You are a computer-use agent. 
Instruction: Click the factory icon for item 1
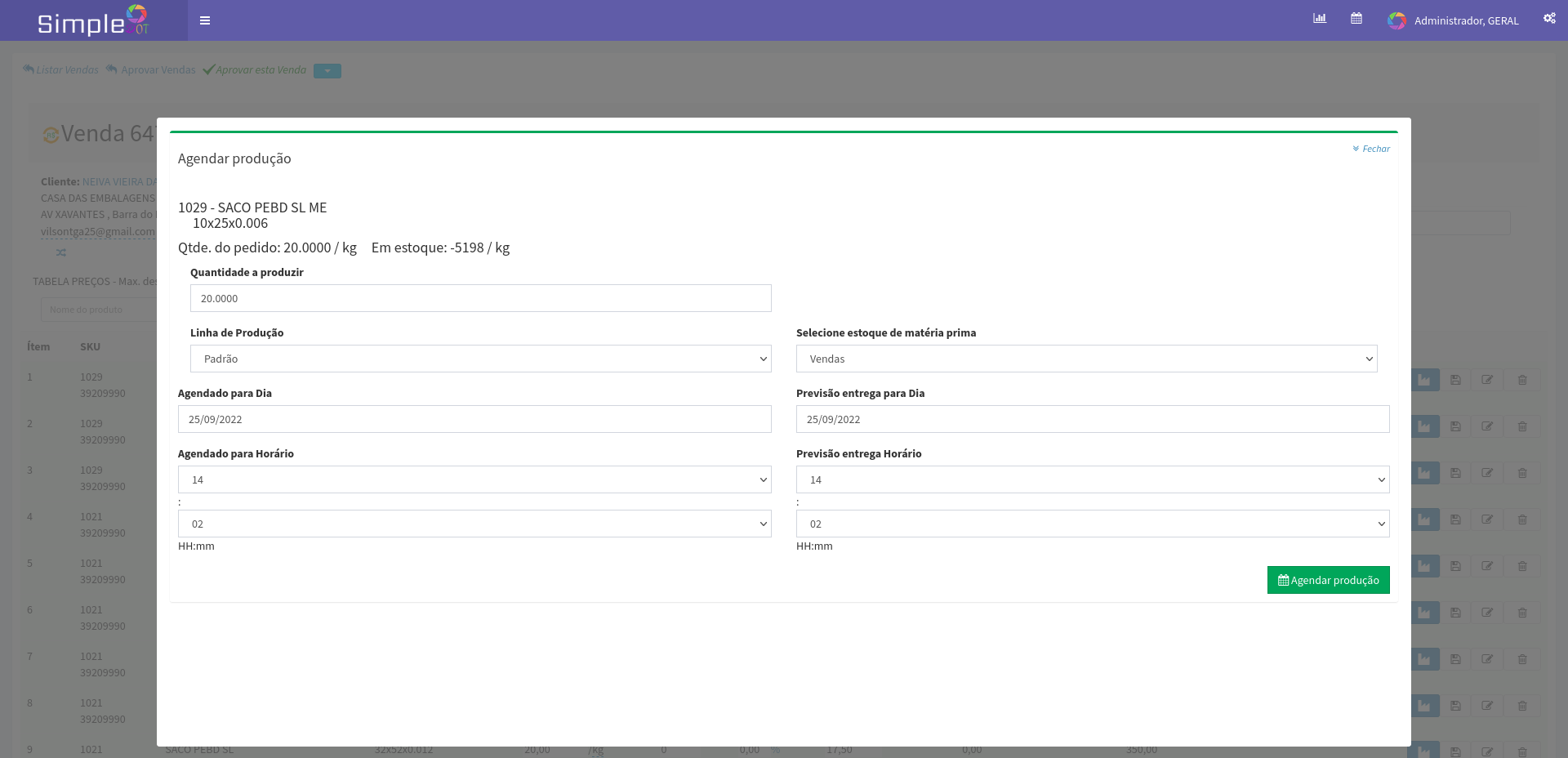coord(1424,380)
